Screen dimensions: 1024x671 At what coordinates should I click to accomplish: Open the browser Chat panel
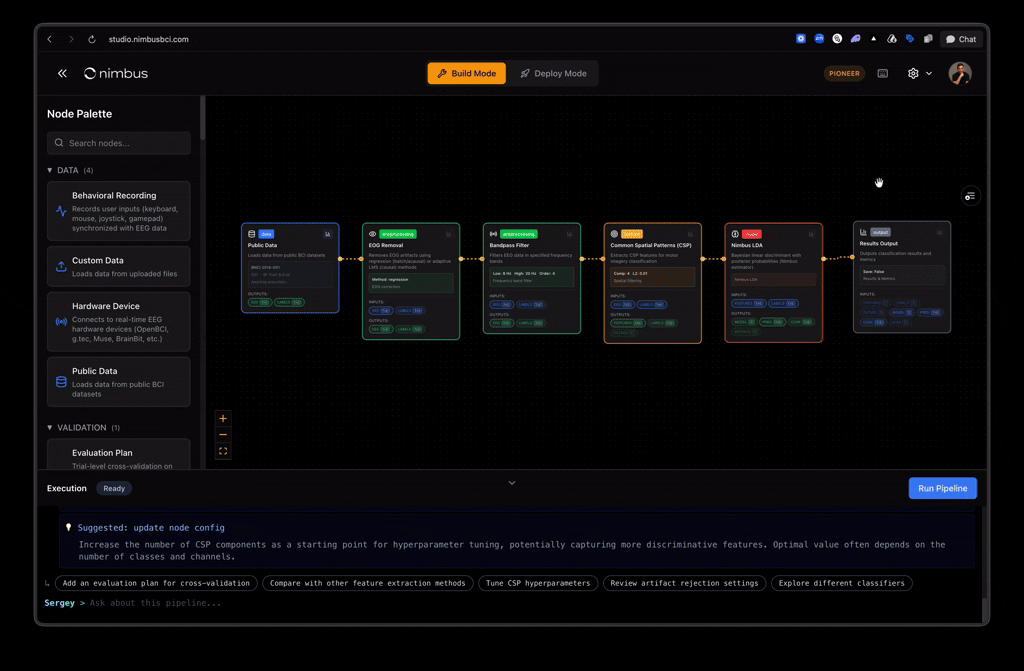961,39
